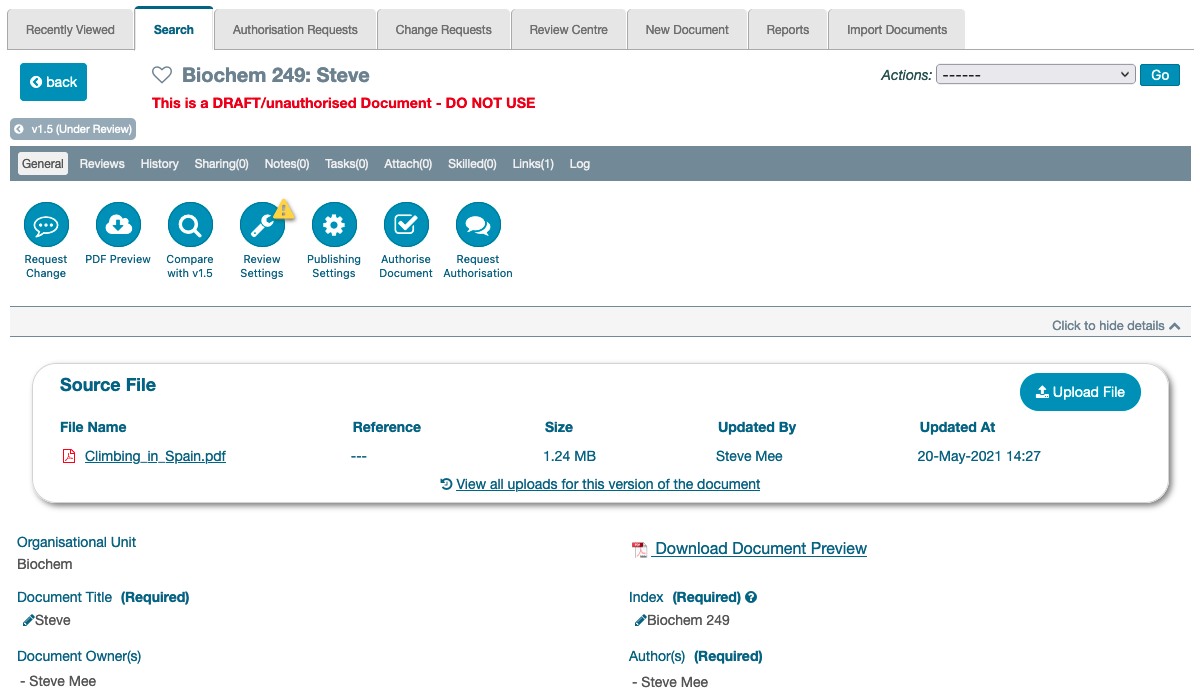Click the Upload File button

pyautogui.click(x=1080, y=392)
